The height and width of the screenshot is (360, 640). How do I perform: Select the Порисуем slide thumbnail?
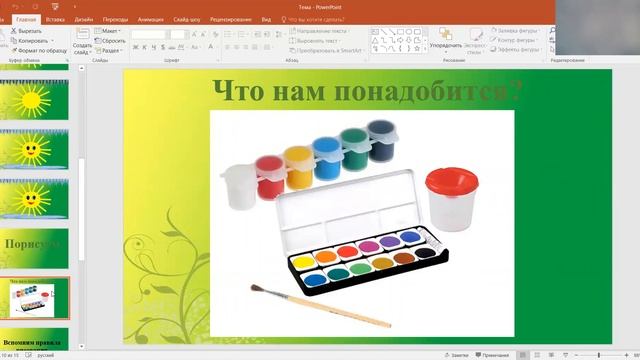point(34,248)
